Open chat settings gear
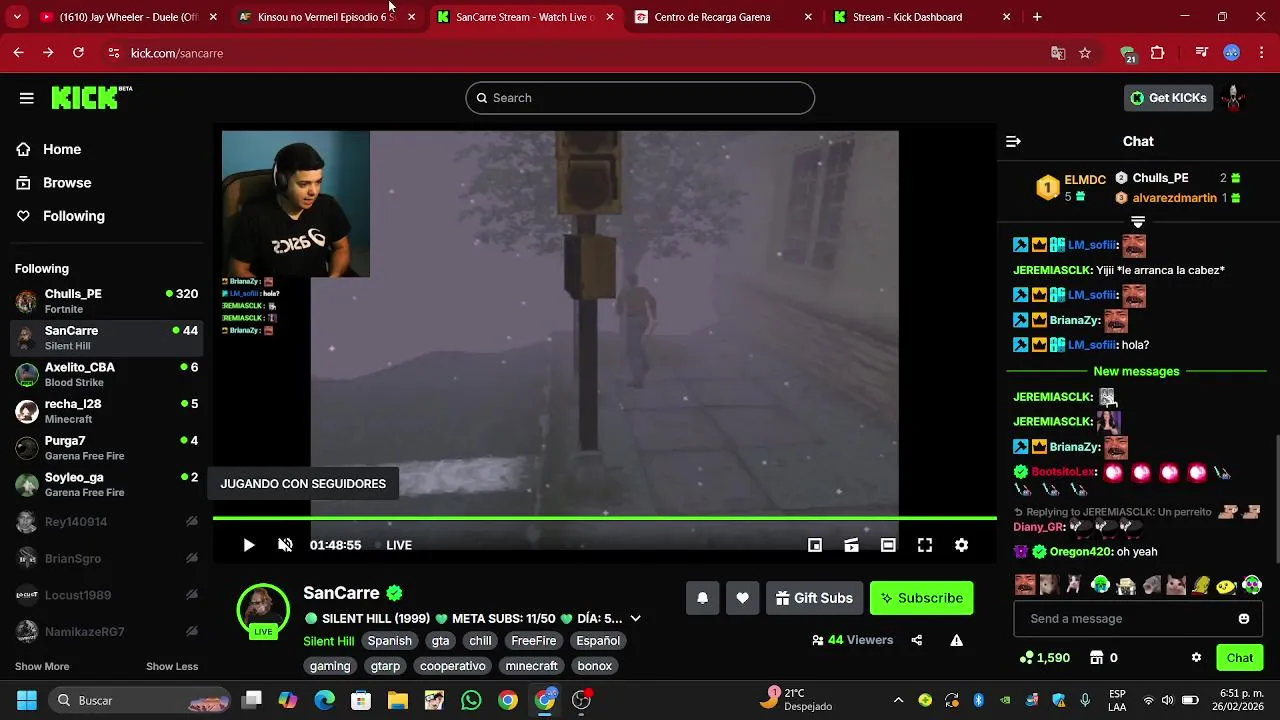This screenshot has height=720, width=1280. pyautogui.click(x=1196, y=658)
